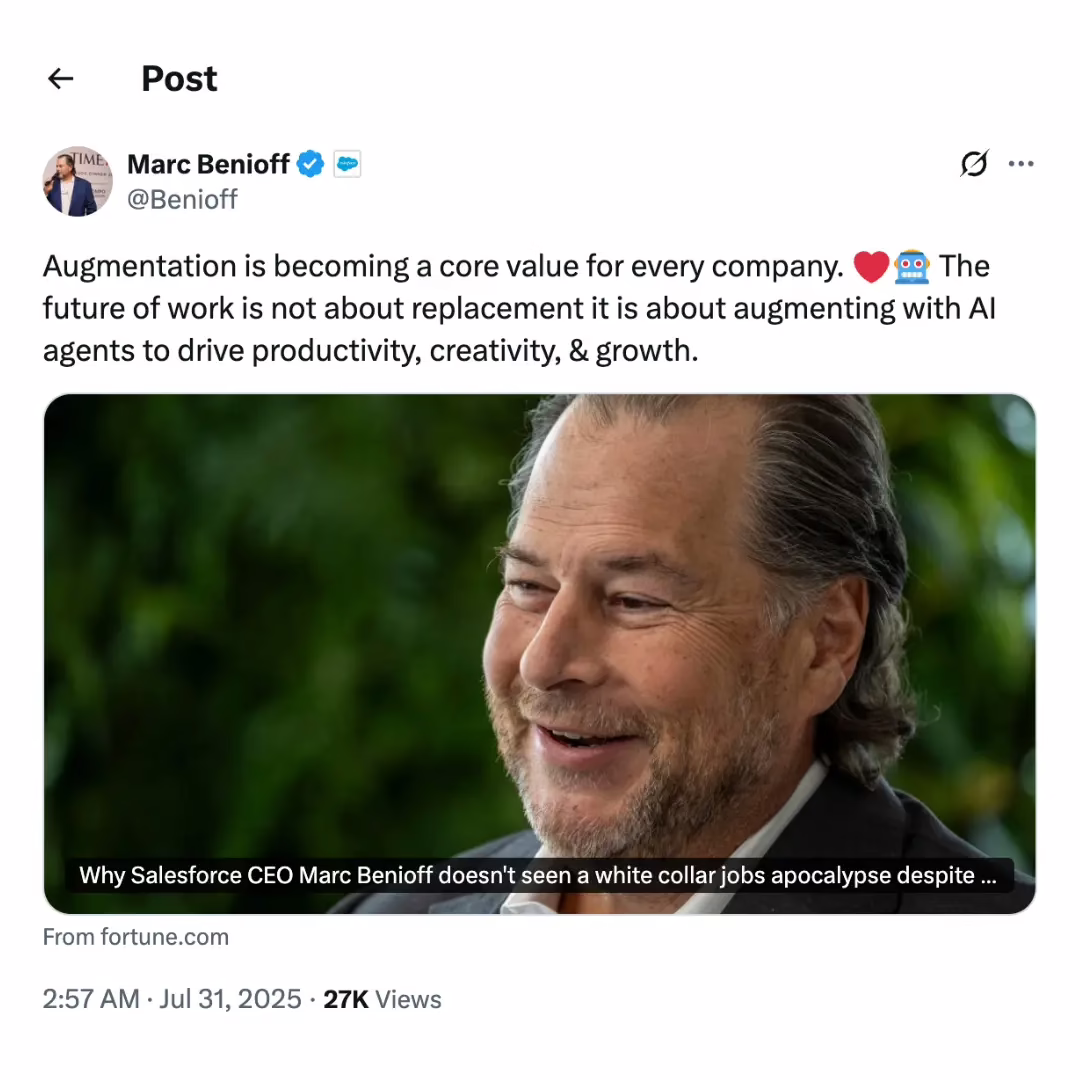Click the red heart emoji in post
This screenshot has width=1080, height=1080.
(x=871, y=267)
